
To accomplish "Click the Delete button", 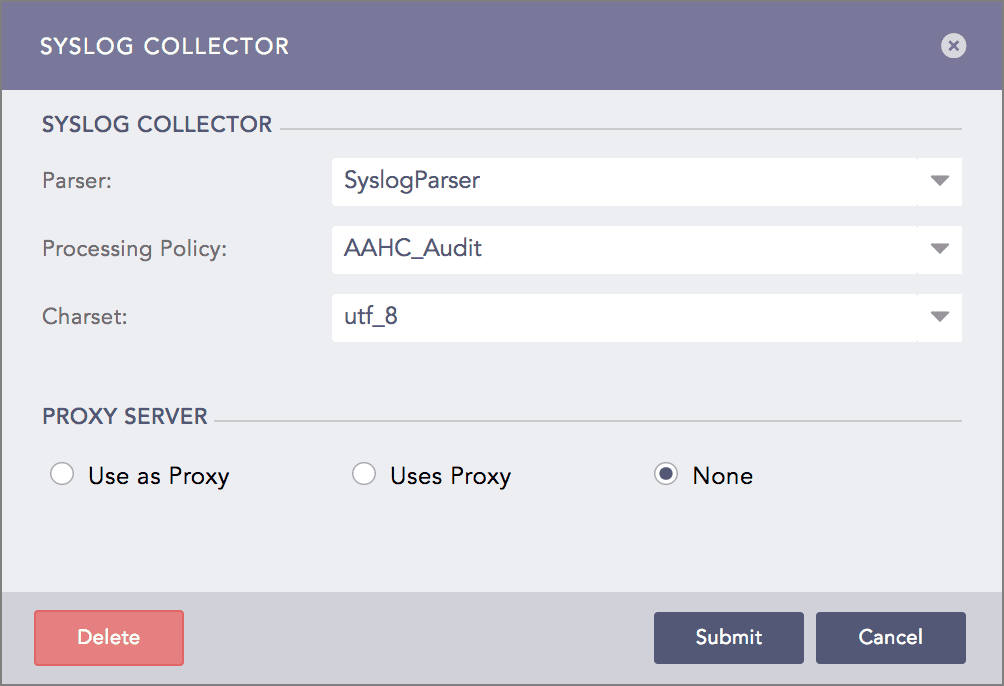I will pos(108,637).
